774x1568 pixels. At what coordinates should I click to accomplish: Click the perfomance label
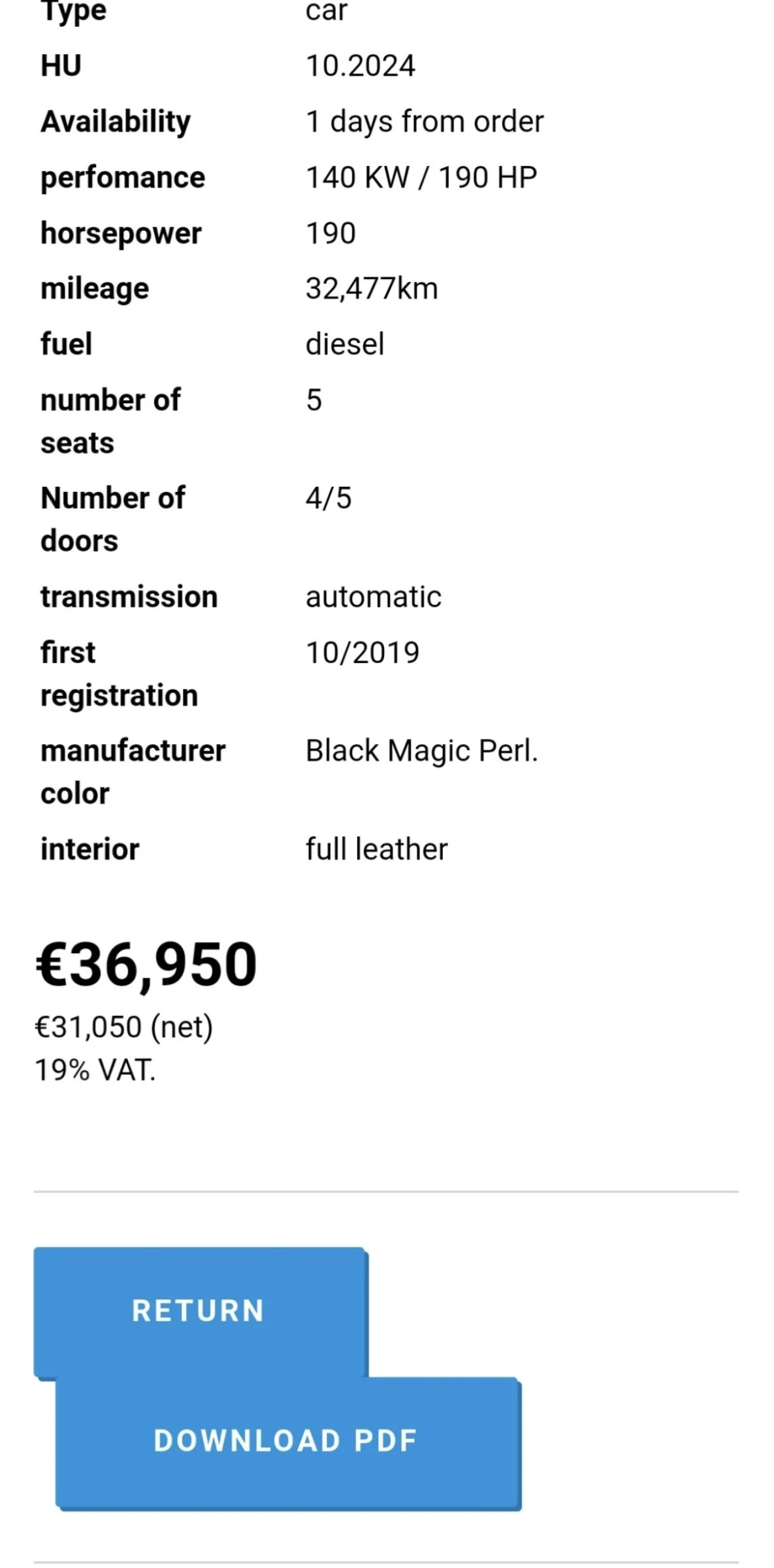(x=123, y=178)
